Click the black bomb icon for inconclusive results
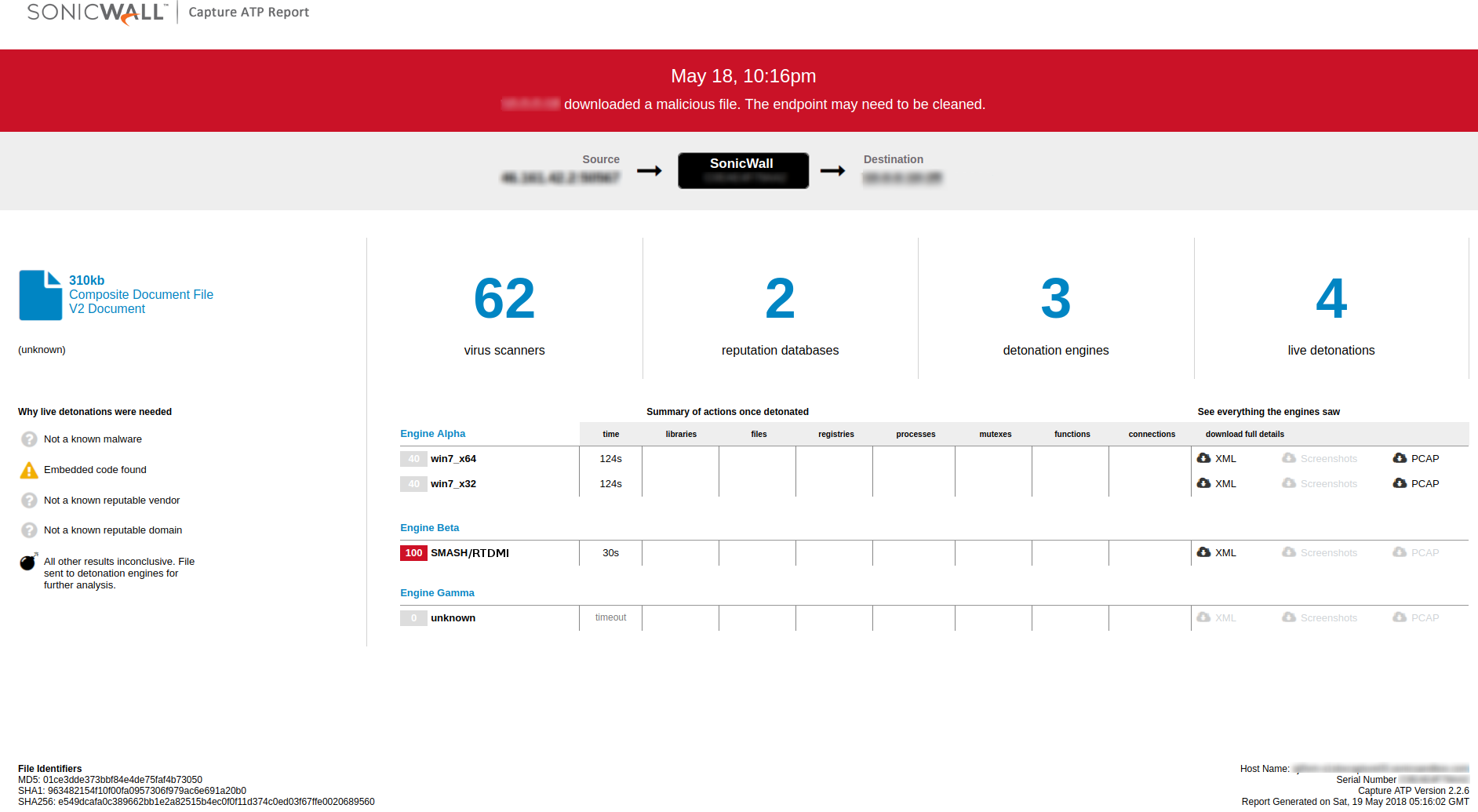Viewport: 1478px width, 812px height. coord(28,562)
